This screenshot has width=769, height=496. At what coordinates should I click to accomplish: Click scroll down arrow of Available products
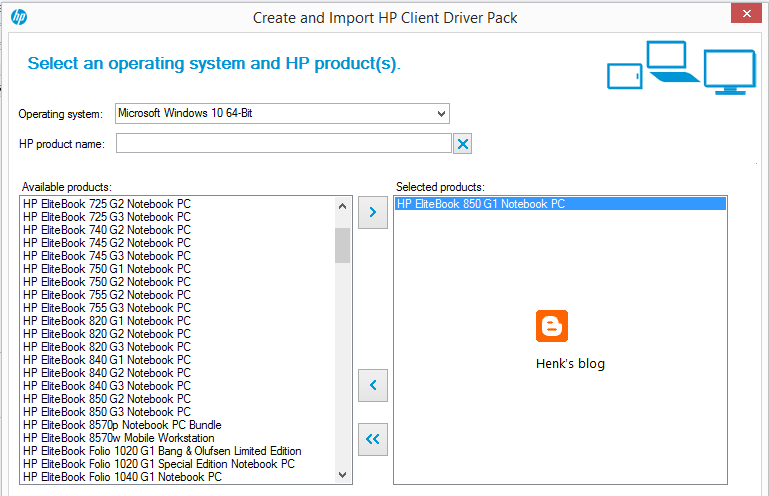tap(343, 474)
